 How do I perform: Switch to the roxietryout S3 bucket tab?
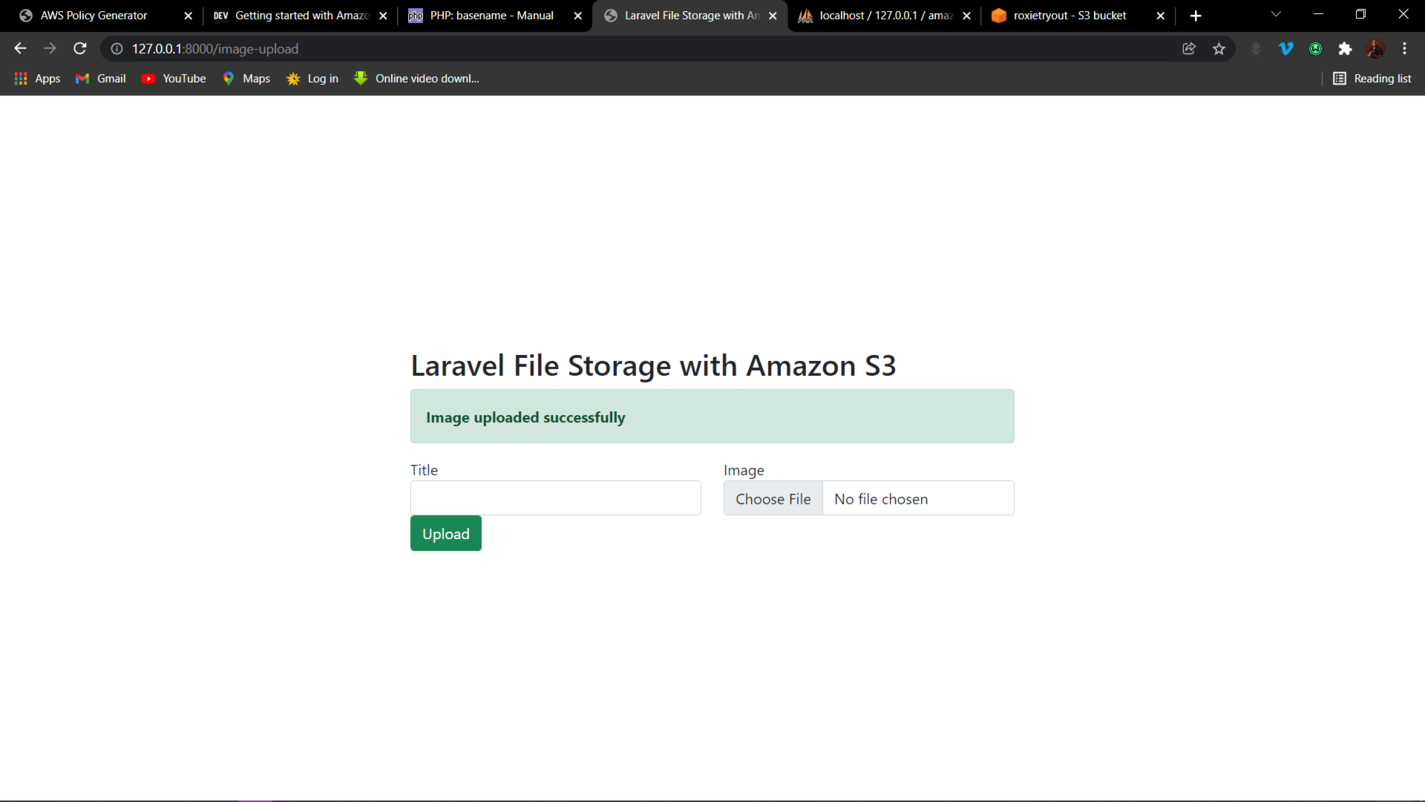[x=1069, y=16]
